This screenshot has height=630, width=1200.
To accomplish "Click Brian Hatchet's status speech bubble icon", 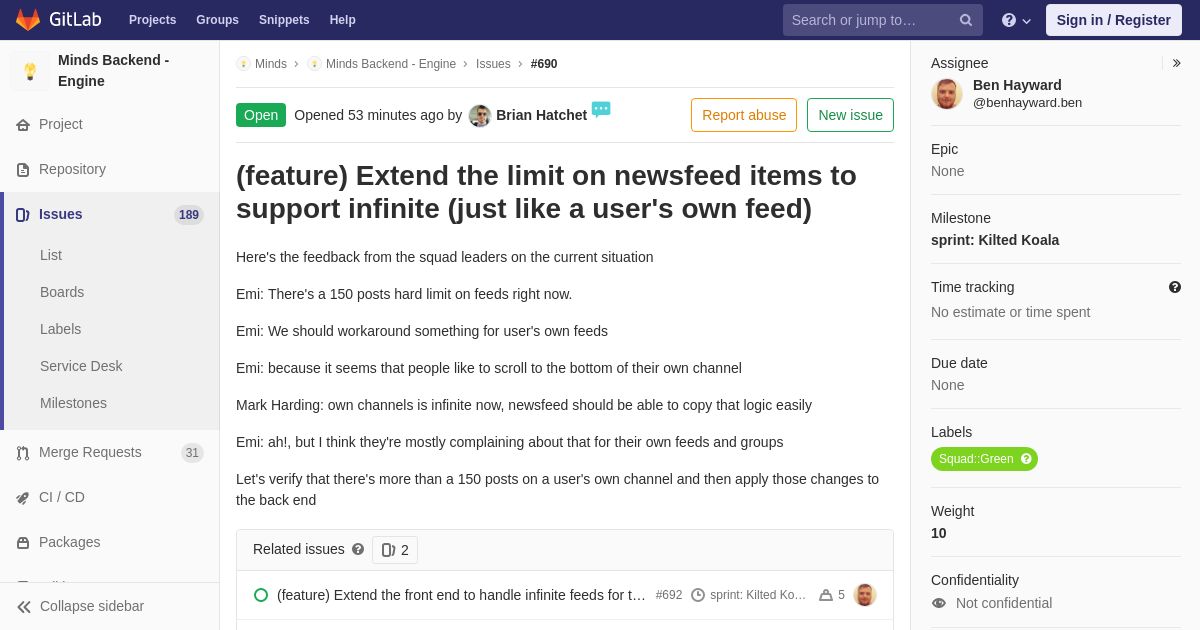I will tap(601, 109).
